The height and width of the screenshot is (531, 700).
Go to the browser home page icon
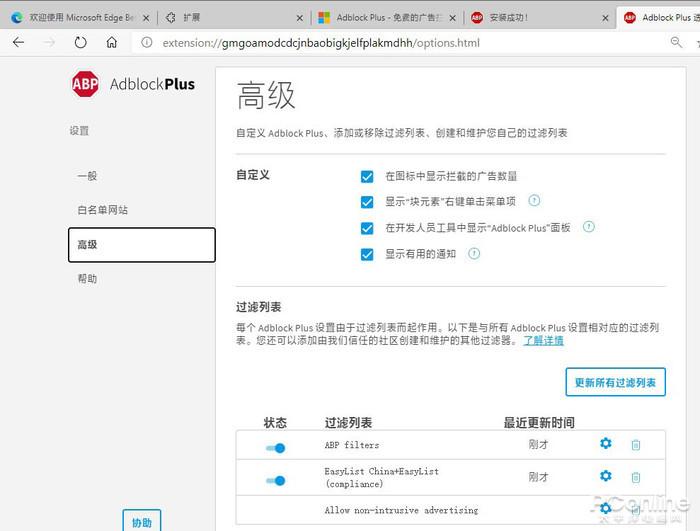[112, 42]
